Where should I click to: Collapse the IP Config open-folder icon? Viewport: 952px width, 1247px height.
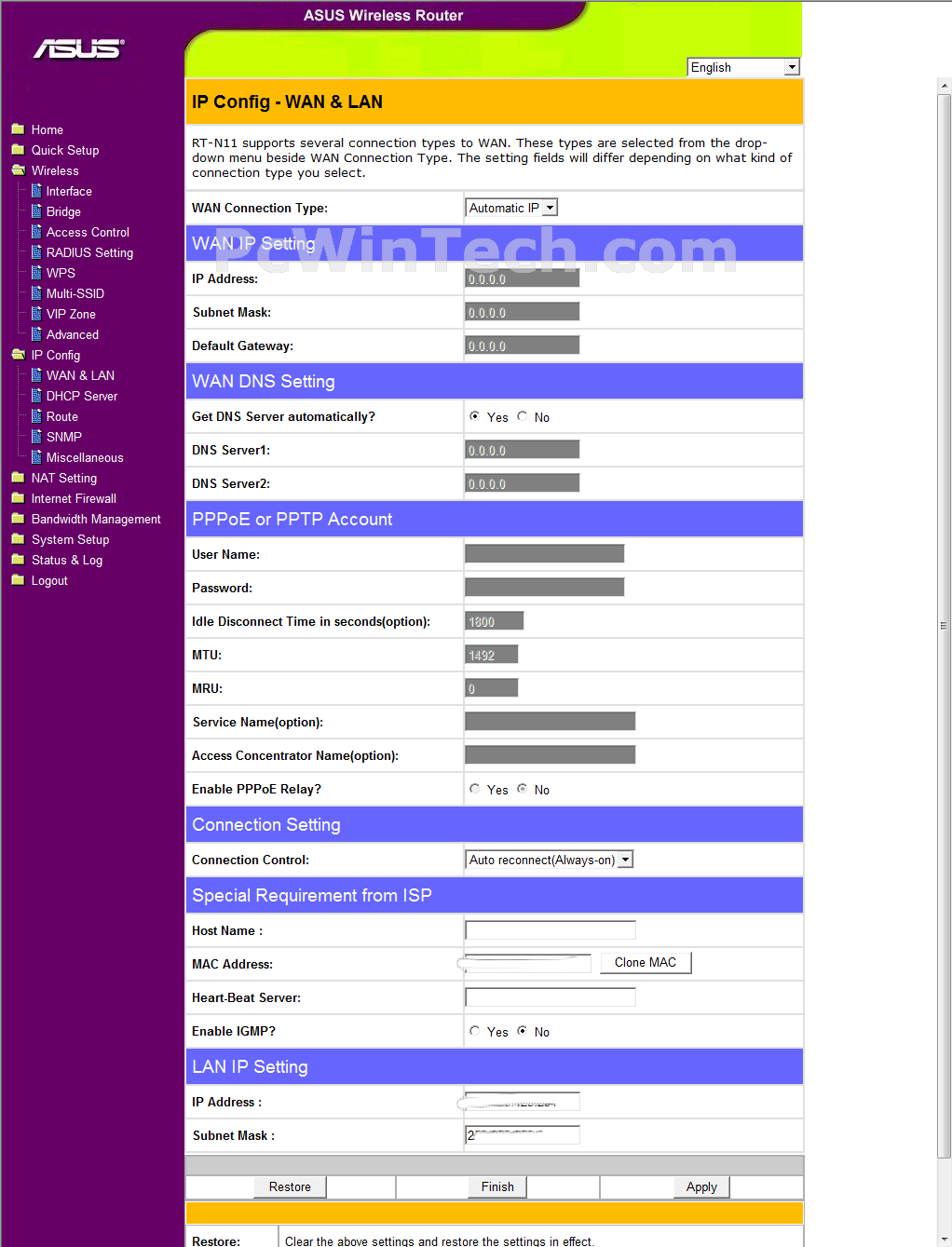click(x=18, y=355)
